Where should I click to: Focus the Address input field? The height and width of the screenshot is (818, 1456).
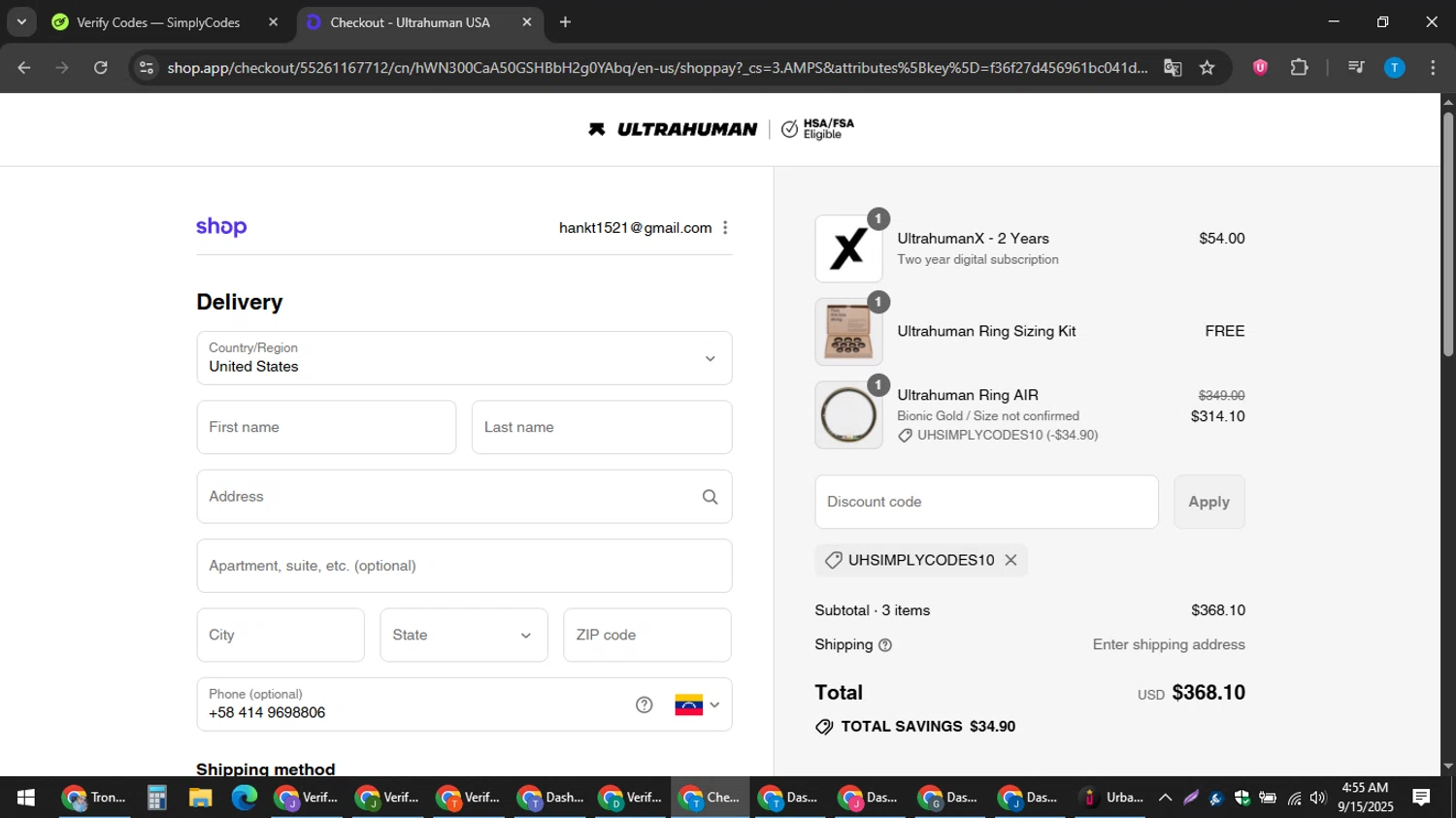point(464,497)
